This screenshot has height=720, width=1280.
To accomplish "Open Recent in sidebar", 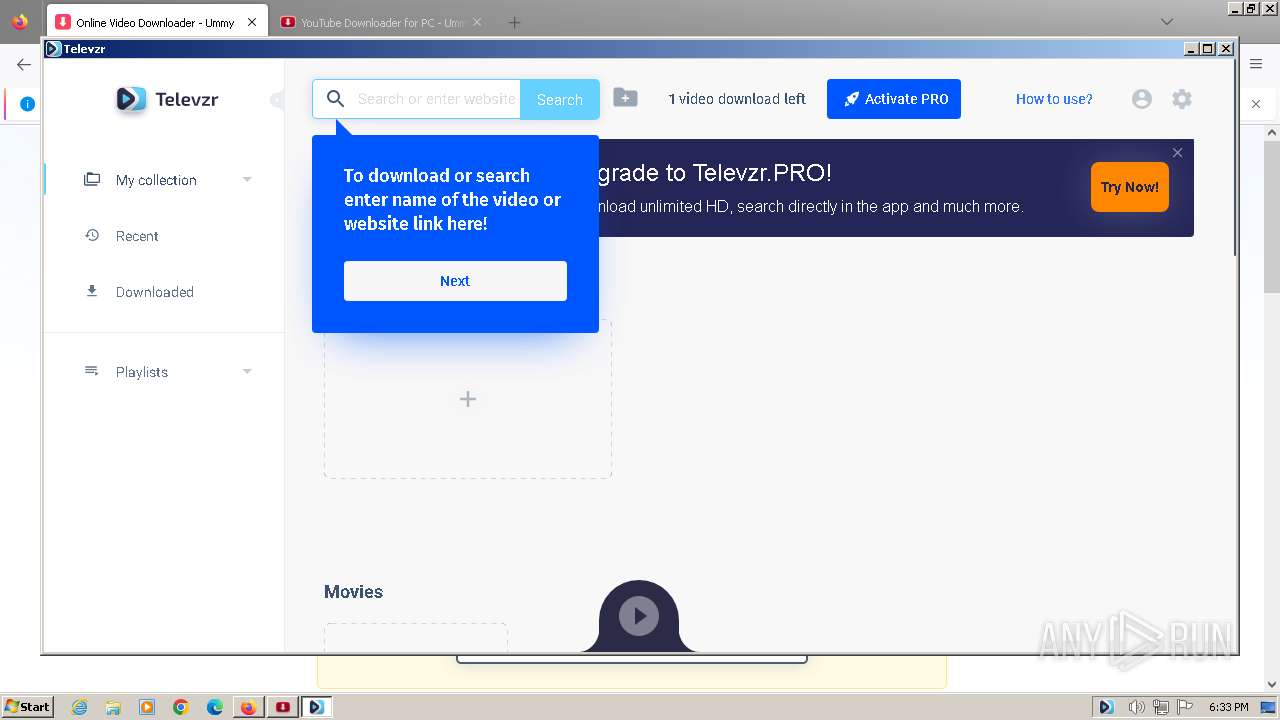I will [137, 236].
